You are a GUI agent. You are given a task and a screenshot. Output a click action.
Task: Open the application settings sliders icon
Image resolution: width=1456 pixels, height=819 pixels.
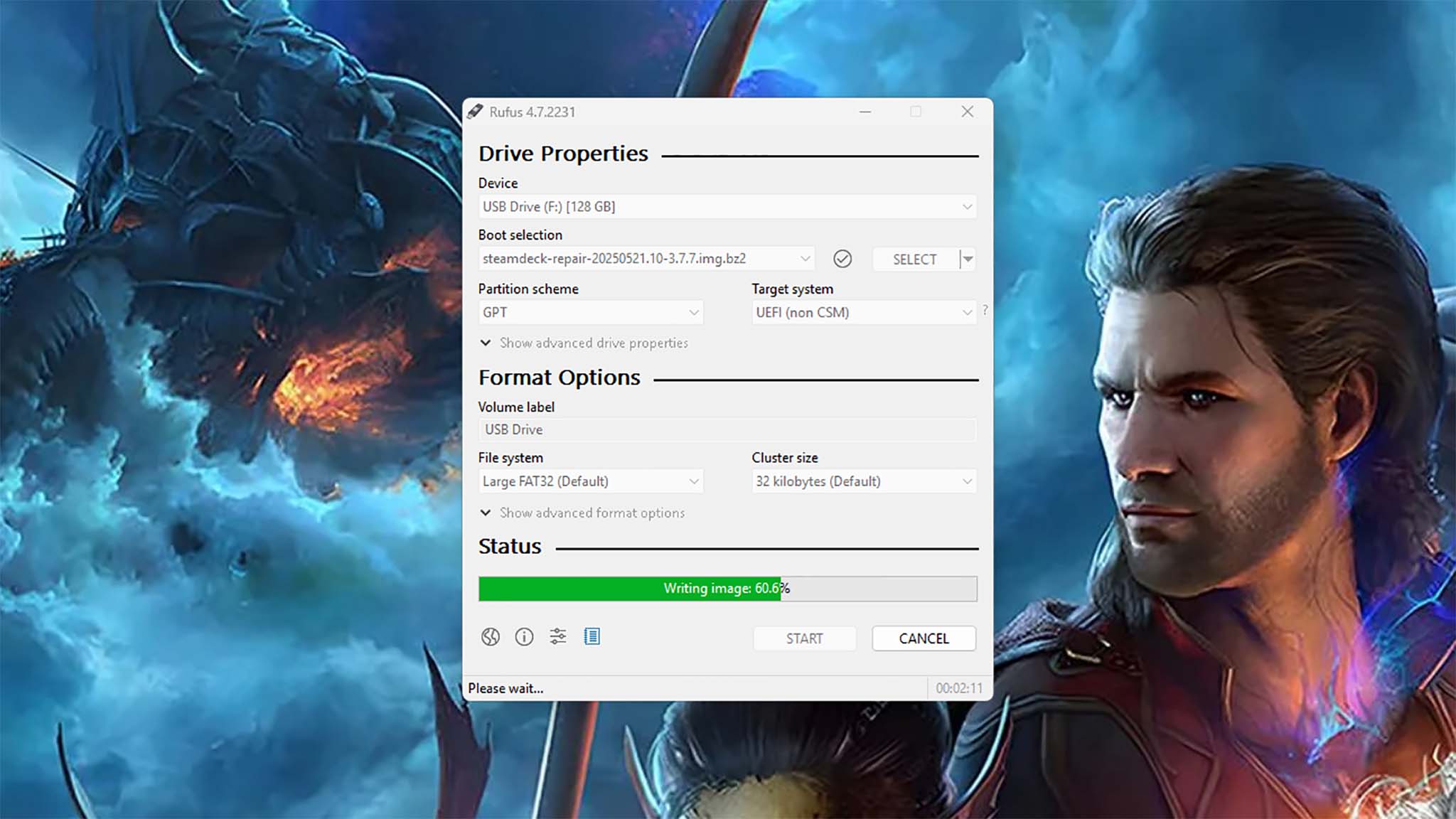[558, 636]
